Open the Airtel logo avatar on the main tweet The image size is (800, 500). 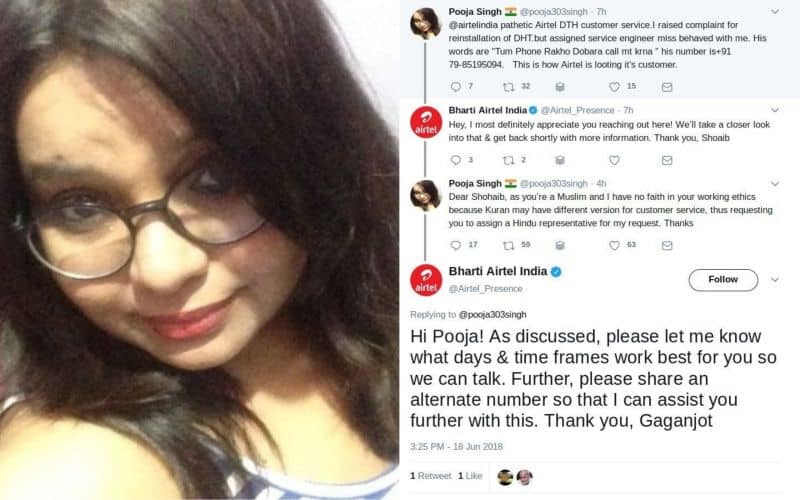pos(426,280)
